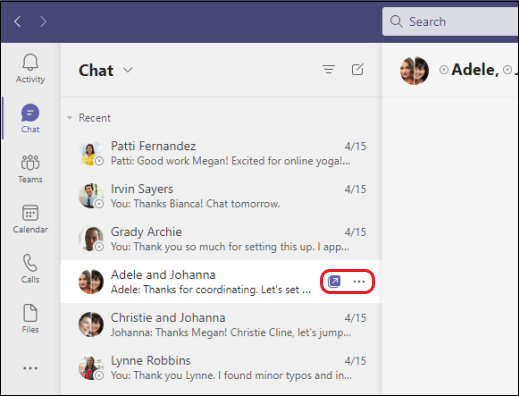
Task: Open the Patti Fernandez chat
Action: [x=221, y=153]
